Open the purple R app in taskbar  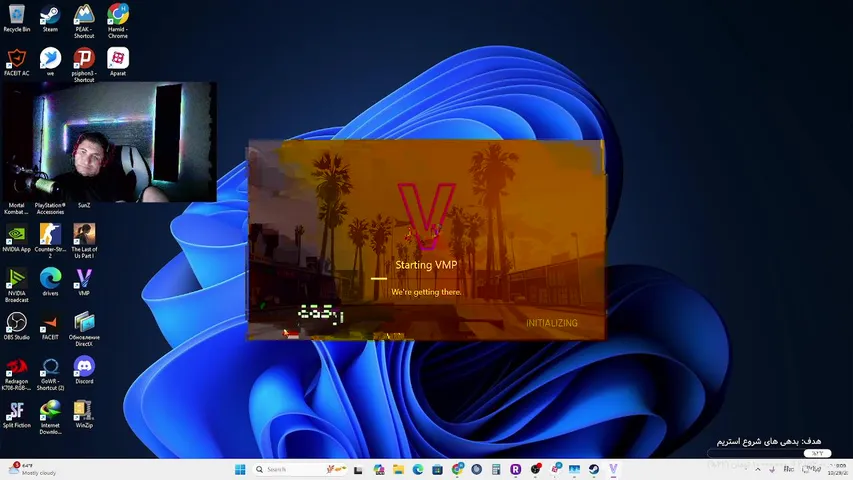(515, 470)
